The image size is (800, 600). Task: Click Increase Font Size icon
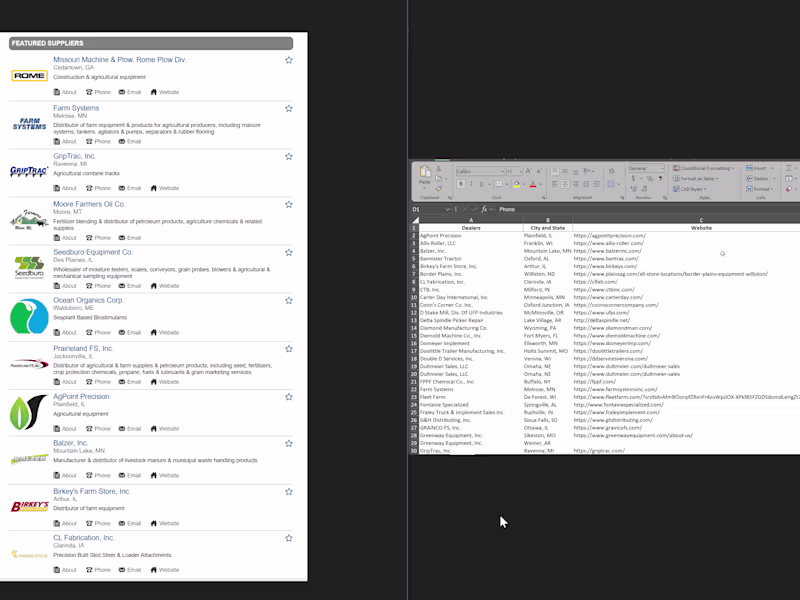pos(528,171)
